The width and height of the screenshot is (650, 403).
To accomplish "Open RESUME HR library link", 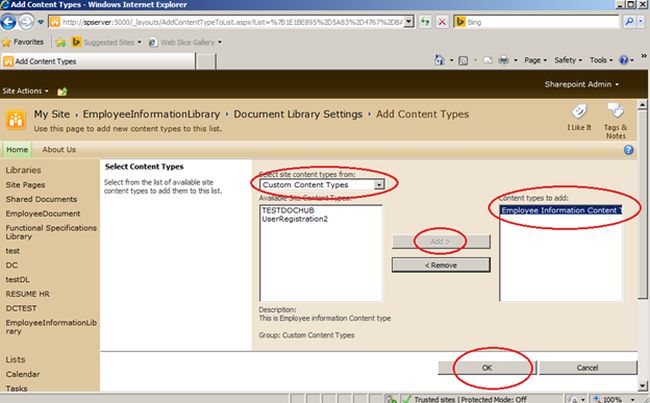I will [27, 294].
